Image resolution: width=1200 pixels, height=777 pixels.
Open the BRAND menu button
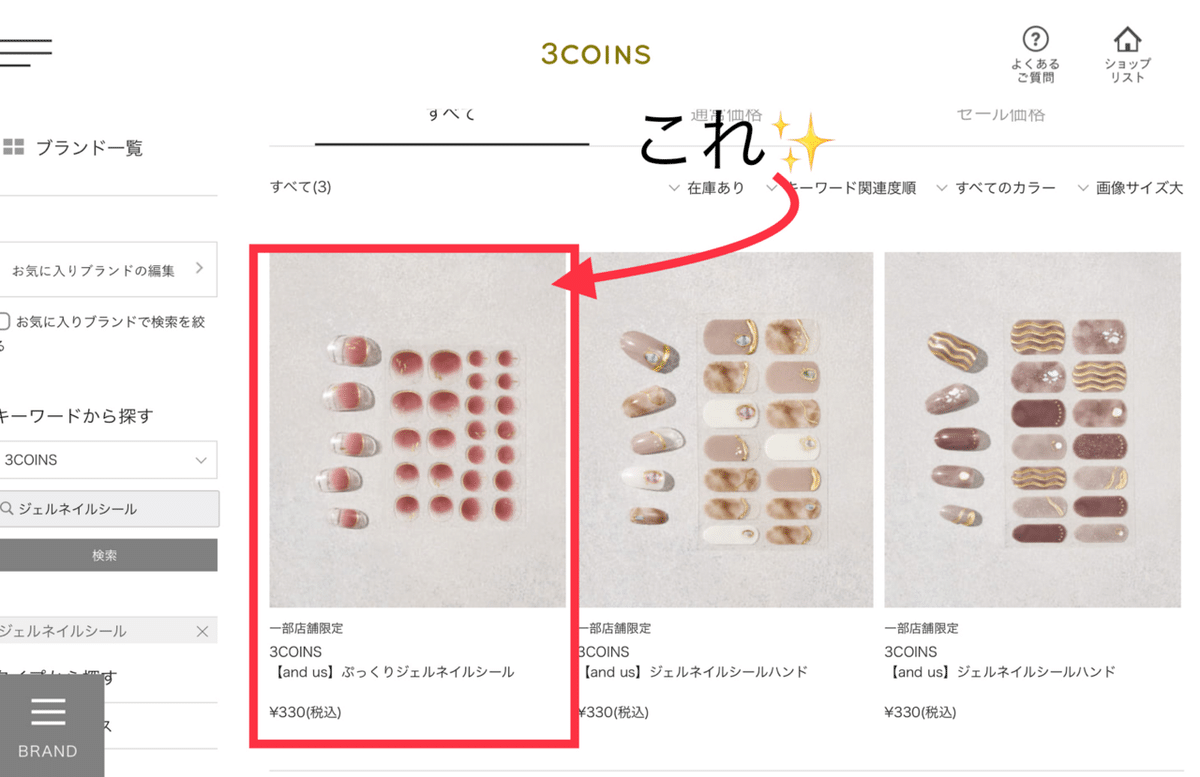pyautogui.click(x=48, y=726)
